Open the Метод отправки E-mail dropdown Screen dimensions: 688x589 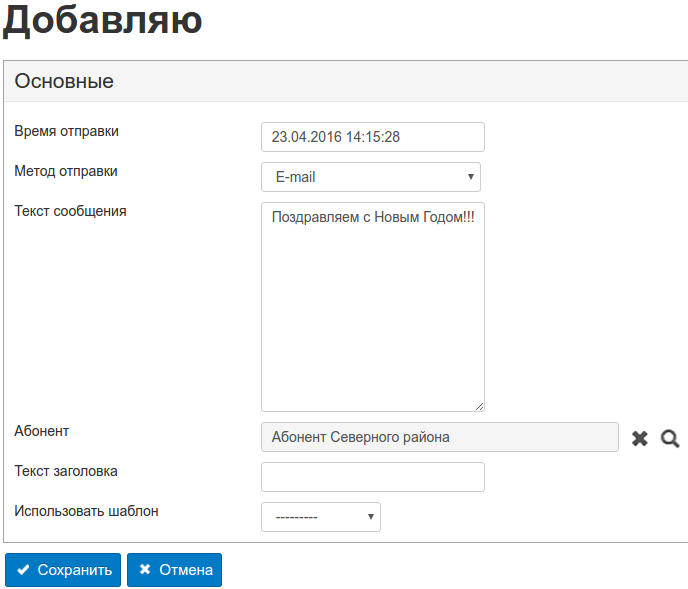(x=371, y=177)
